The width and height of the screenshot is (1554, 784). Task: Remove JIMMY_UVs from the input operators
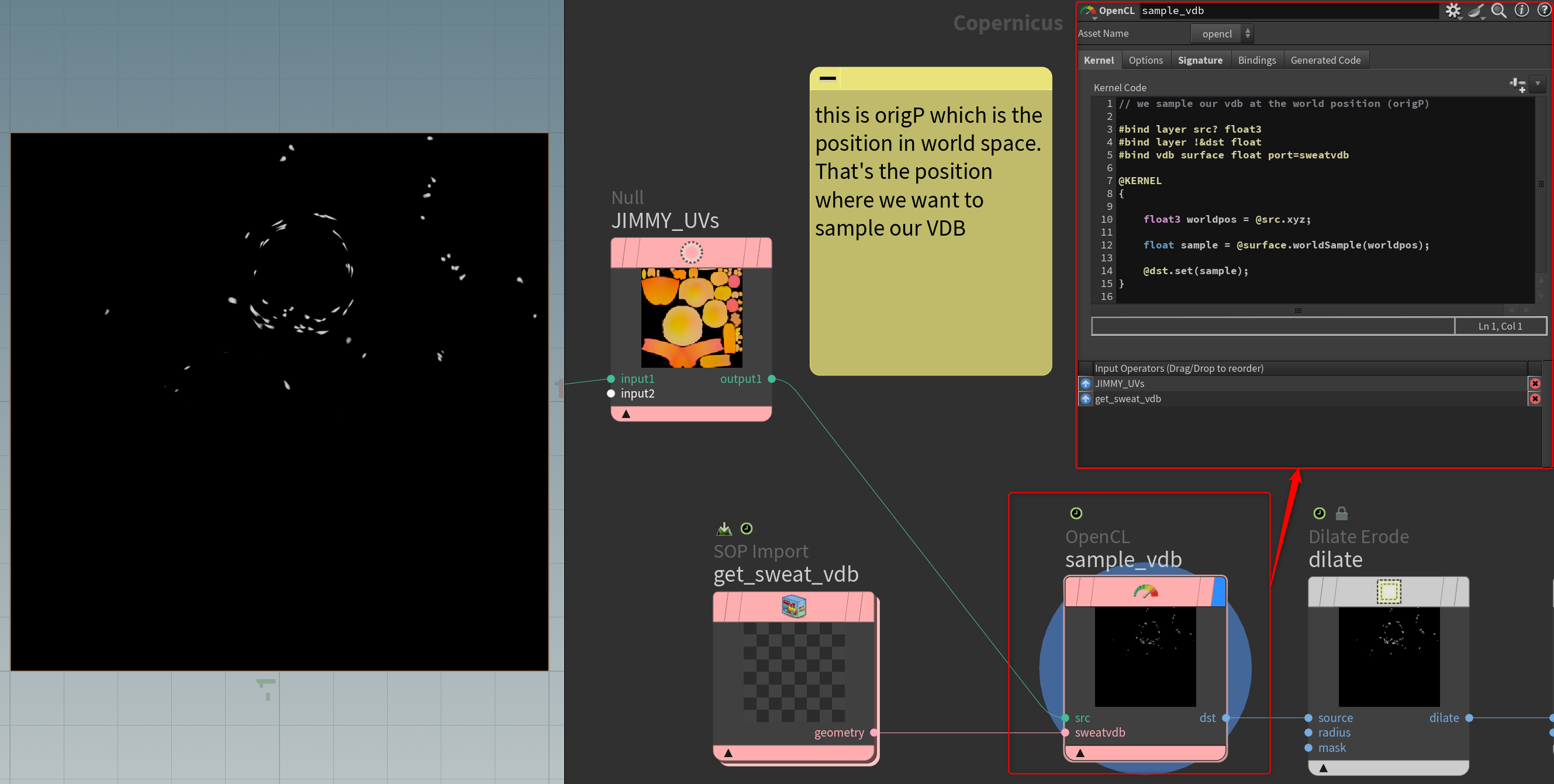(x=1535, y=384)
